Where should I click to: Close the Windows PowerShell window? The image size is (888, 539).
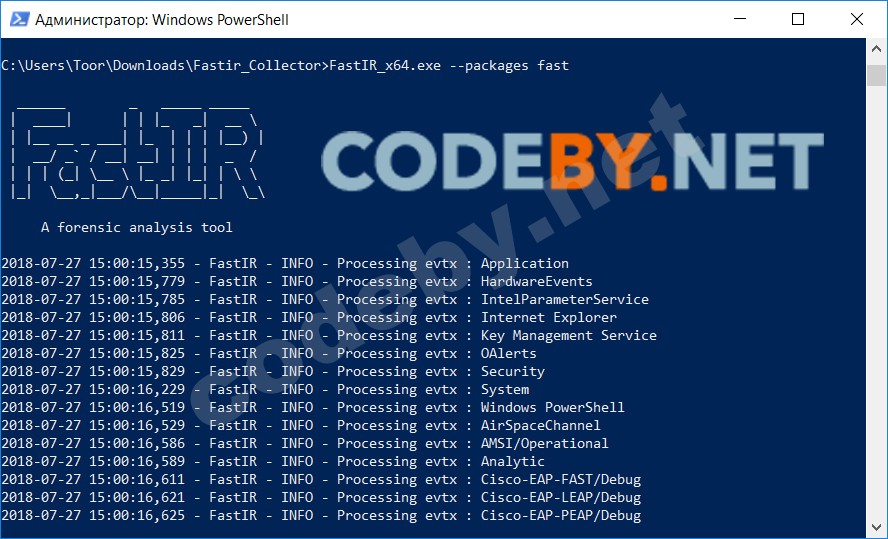coord(857,19)
